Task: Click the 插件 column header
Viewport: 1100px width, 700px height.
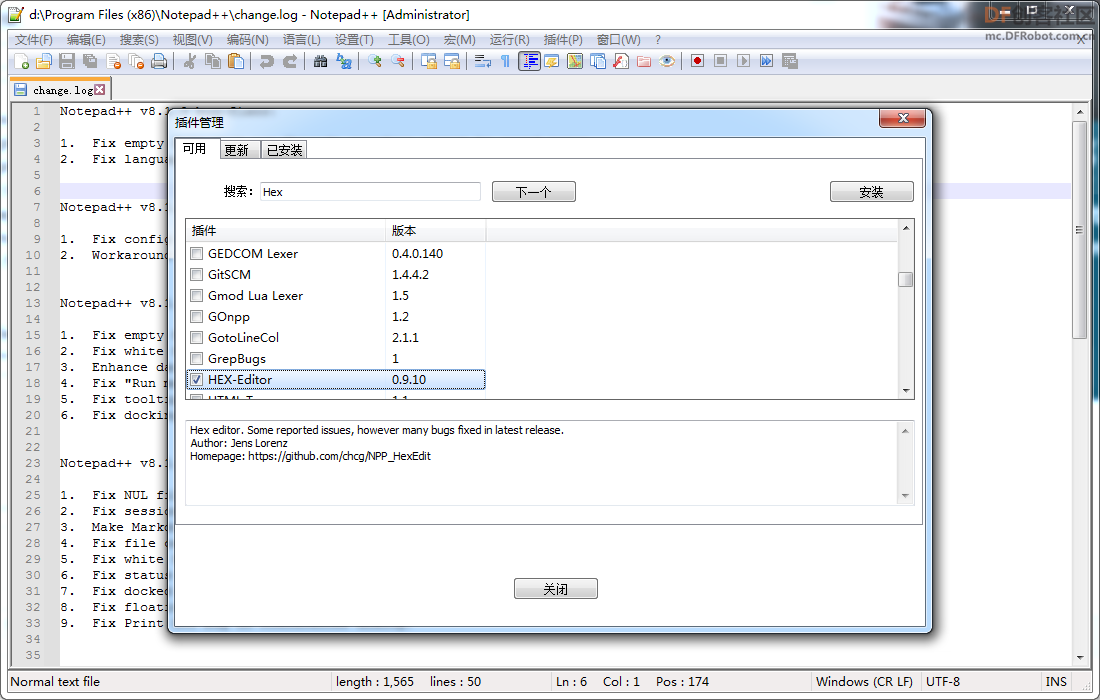Action: click(x=286, y=231)
